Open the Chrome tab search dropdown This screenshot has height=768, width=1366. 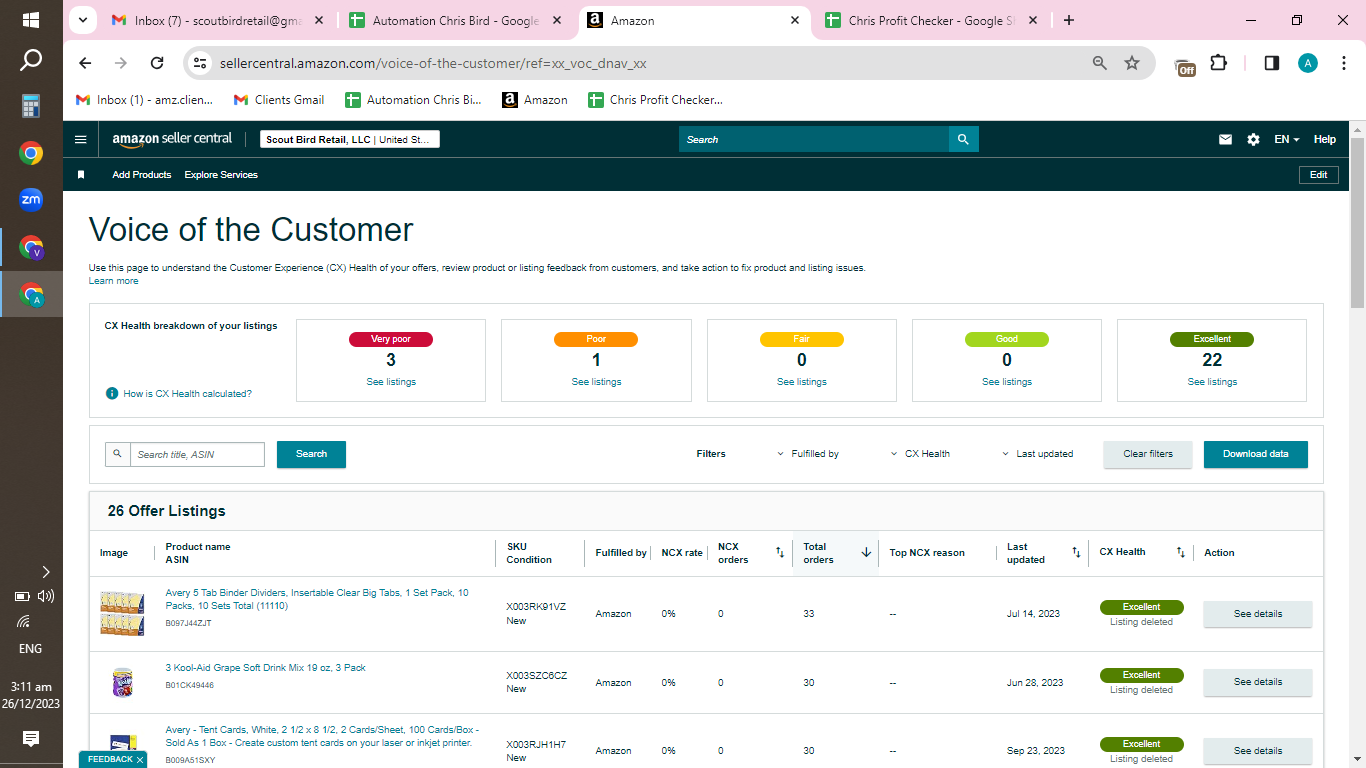point(82,20)
